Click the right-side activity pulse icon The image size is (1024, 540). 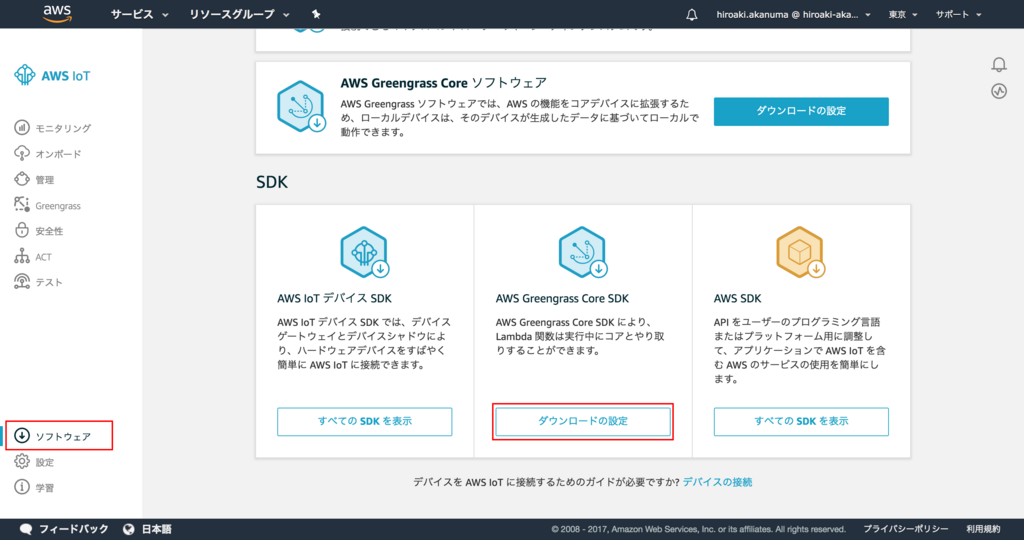pos(999,91)
